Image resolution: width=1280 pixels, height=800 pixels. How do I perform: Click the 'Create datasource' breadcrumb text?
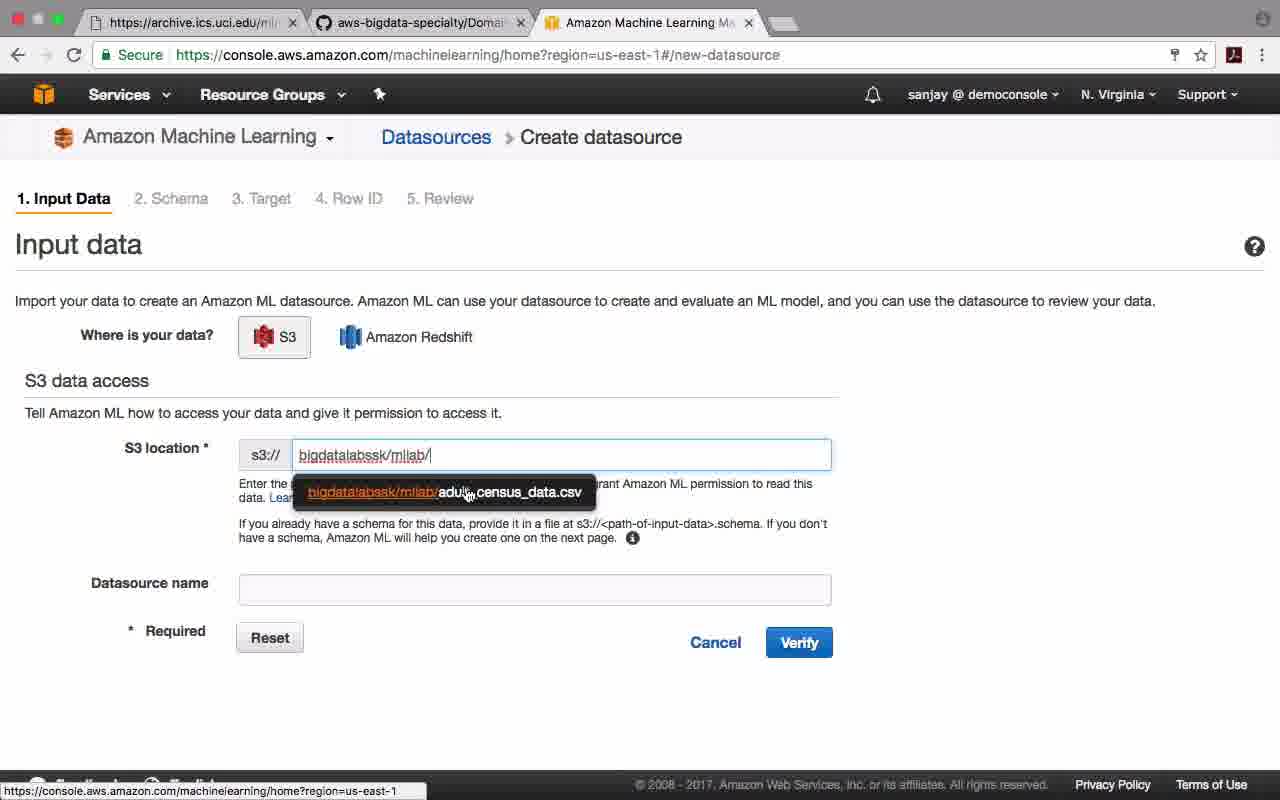601,137
